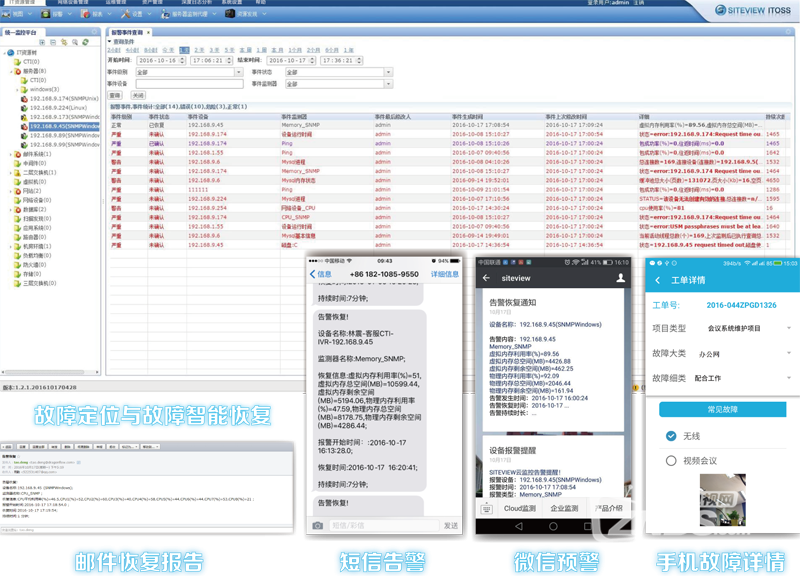Image resolution: width=800 pixels, height=576 pixels.
Task: Adjust the end time 17:36:21 stepper arrows
Action: click(359, 61)
